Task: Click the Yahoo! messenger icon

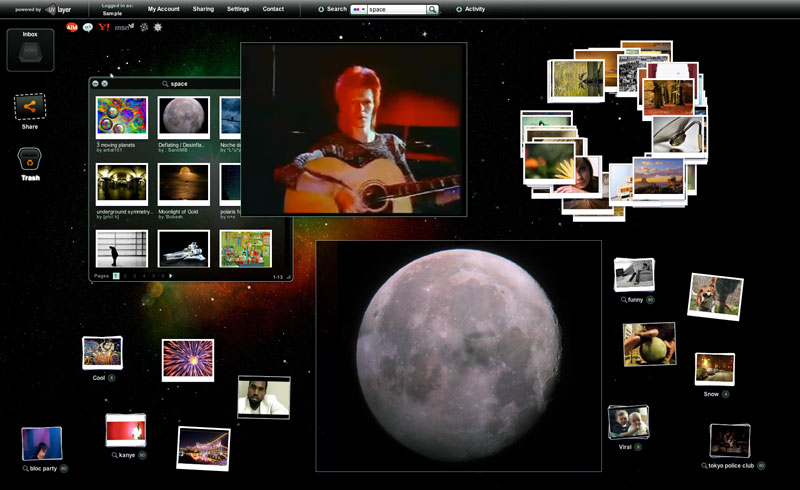Action: click(x=104, y=27)
